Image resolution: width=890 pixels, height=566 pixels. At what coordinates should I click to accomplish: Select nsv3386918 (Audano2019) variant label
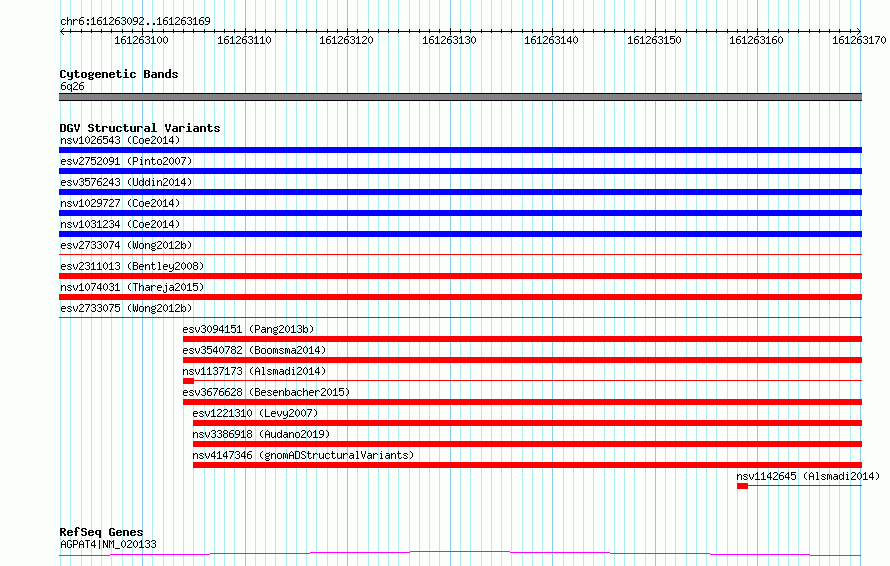click(261, 434)
